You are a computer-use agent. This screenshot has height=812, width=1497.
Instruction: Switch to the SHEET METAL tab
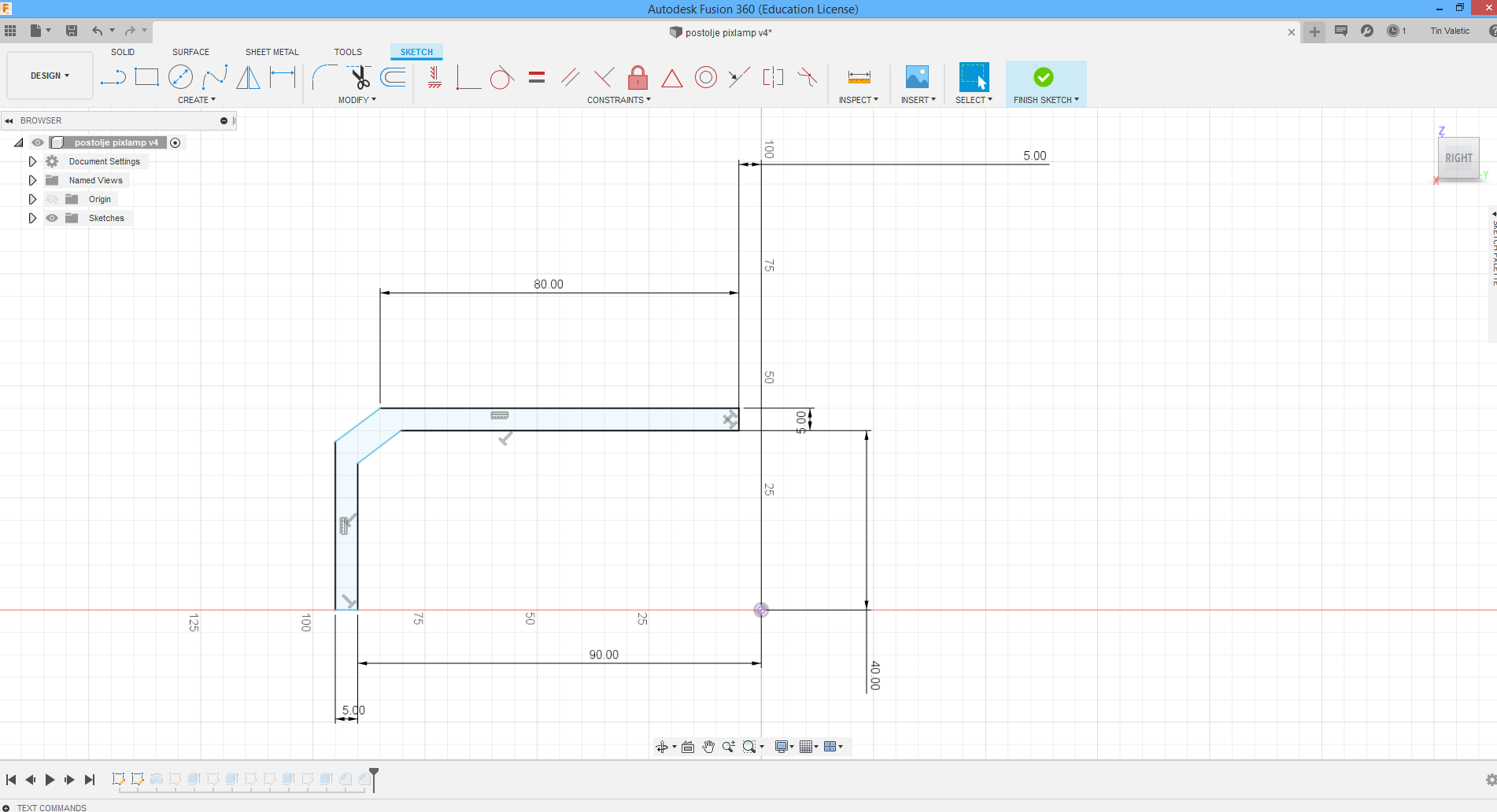272,52
